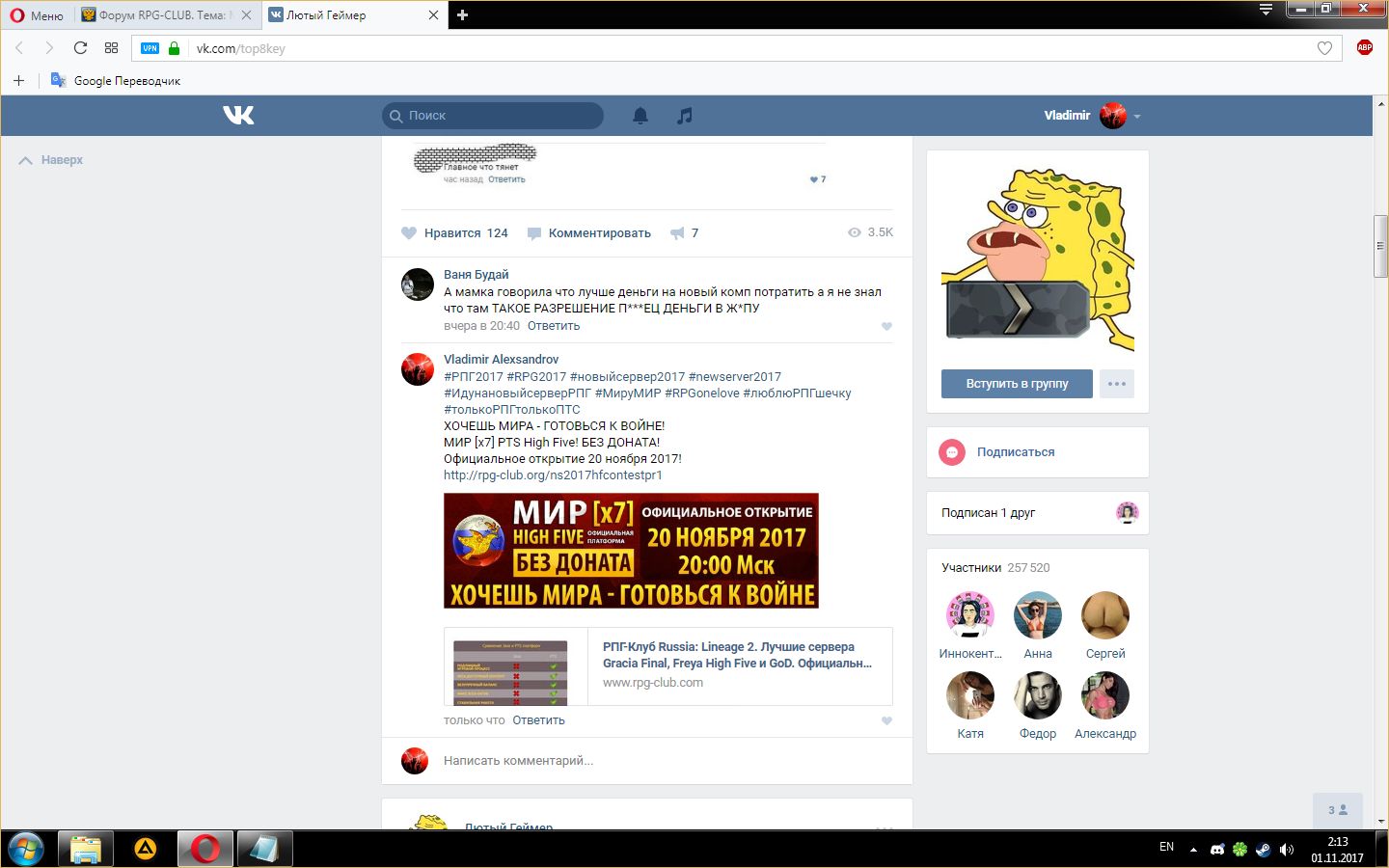Screen dimensions: 1389x868
Task: Share the post via megaphone icon
Action: tap(684, 232)
